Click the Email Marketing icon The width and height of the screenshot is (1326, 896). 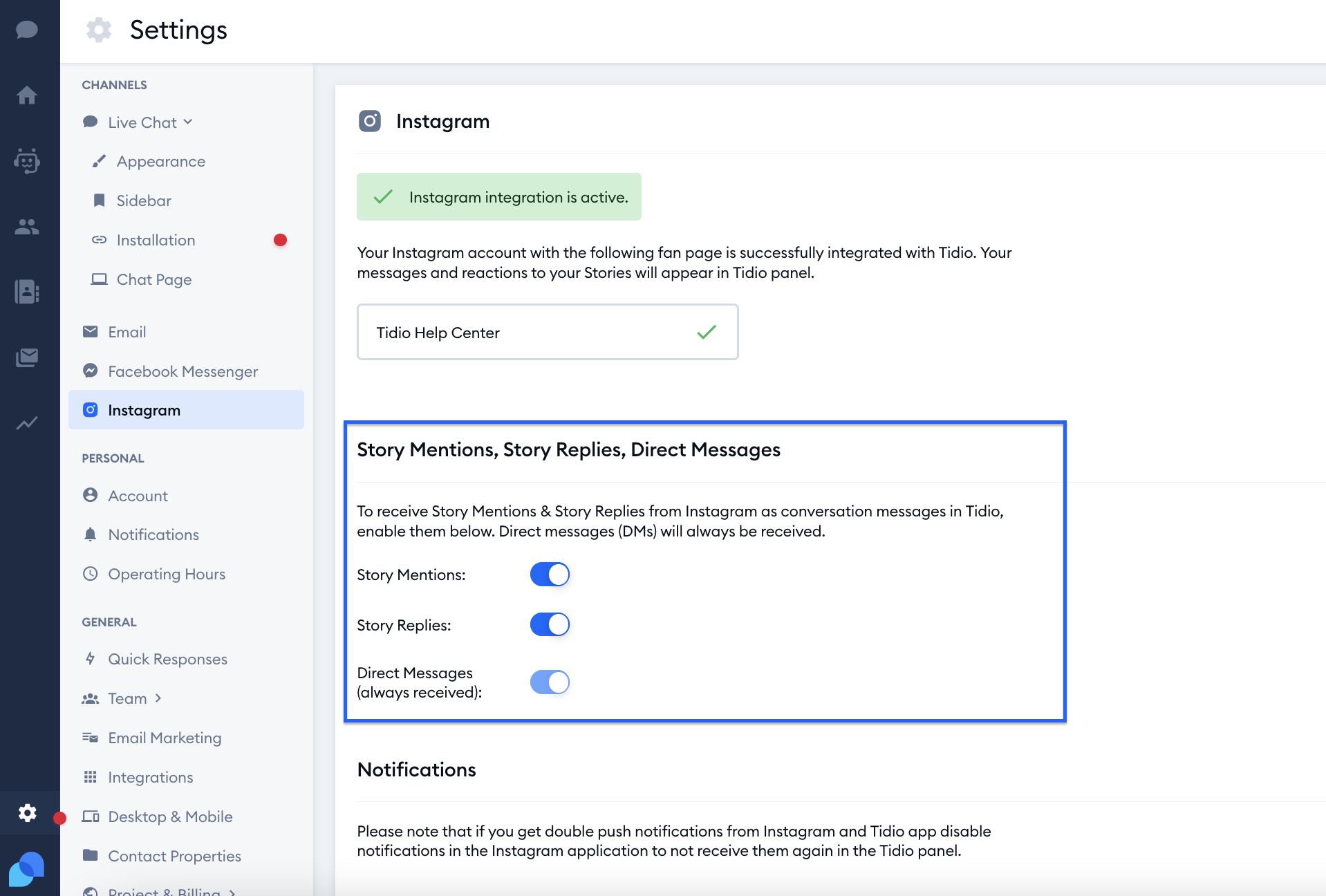[x=90, y=738]
